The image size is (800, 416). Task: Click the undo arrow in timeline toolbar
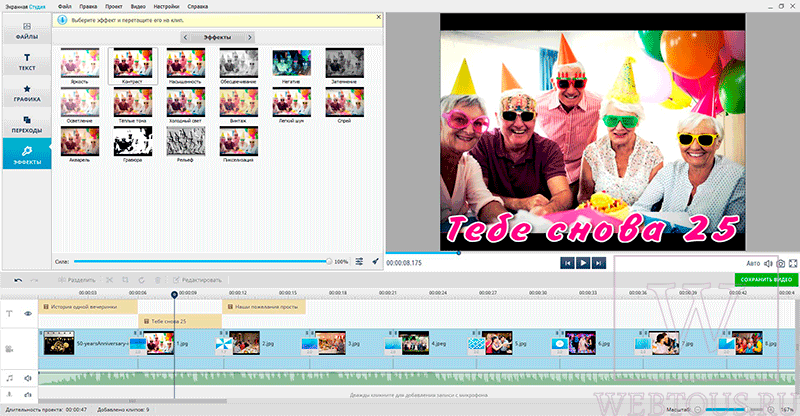pos(18,280)
